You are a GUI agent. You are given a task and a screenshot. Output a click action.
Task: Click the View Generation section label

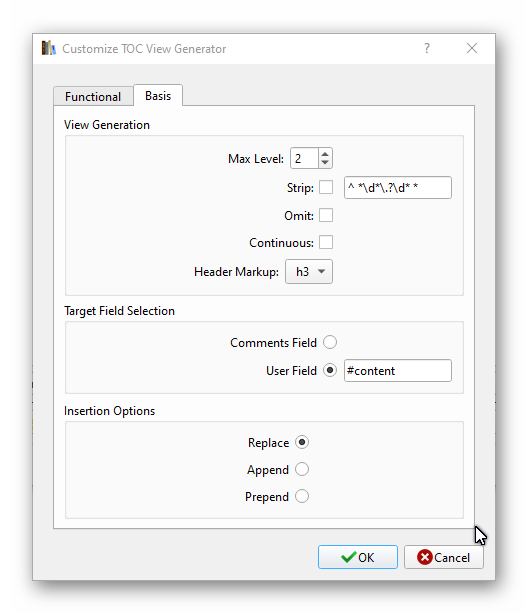[x=107, y=125]
